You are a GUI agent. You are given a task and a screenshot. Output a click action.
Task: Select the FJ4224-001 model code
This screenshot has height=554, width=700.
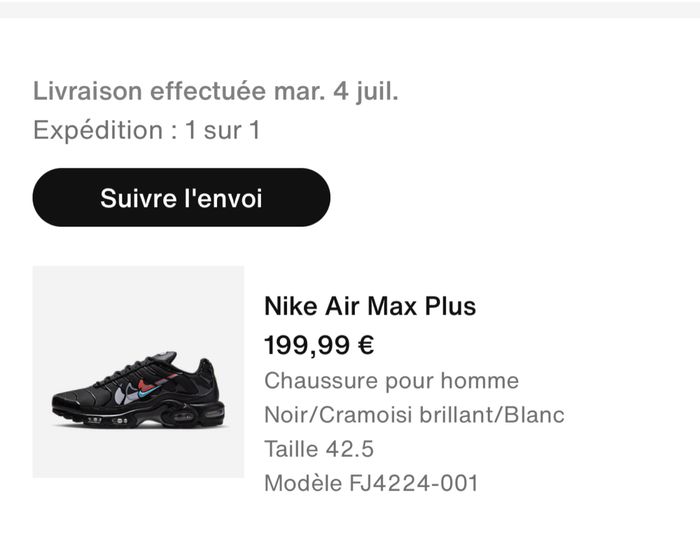(412, 484)
